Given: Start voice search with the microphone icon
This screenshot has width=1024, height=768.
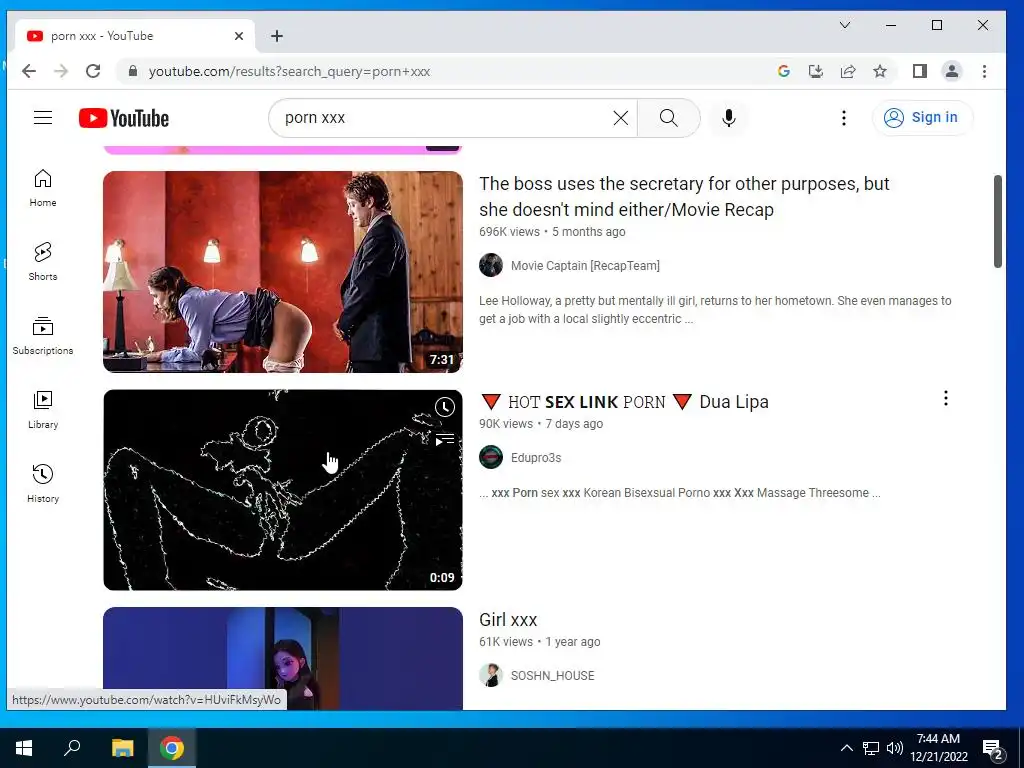Looking at the screenshot, I should coord(729,118).
